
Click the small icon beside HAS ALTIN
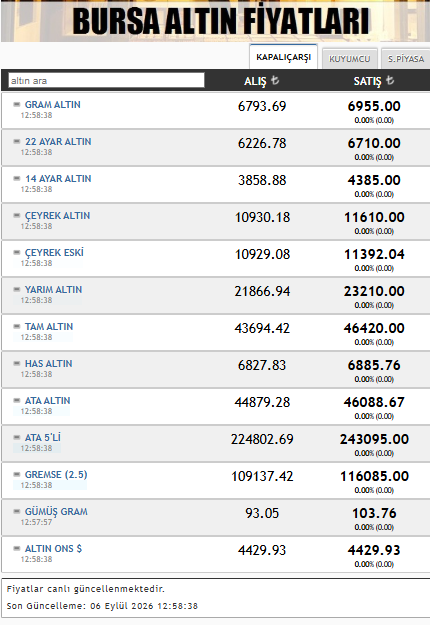(16, 364)
